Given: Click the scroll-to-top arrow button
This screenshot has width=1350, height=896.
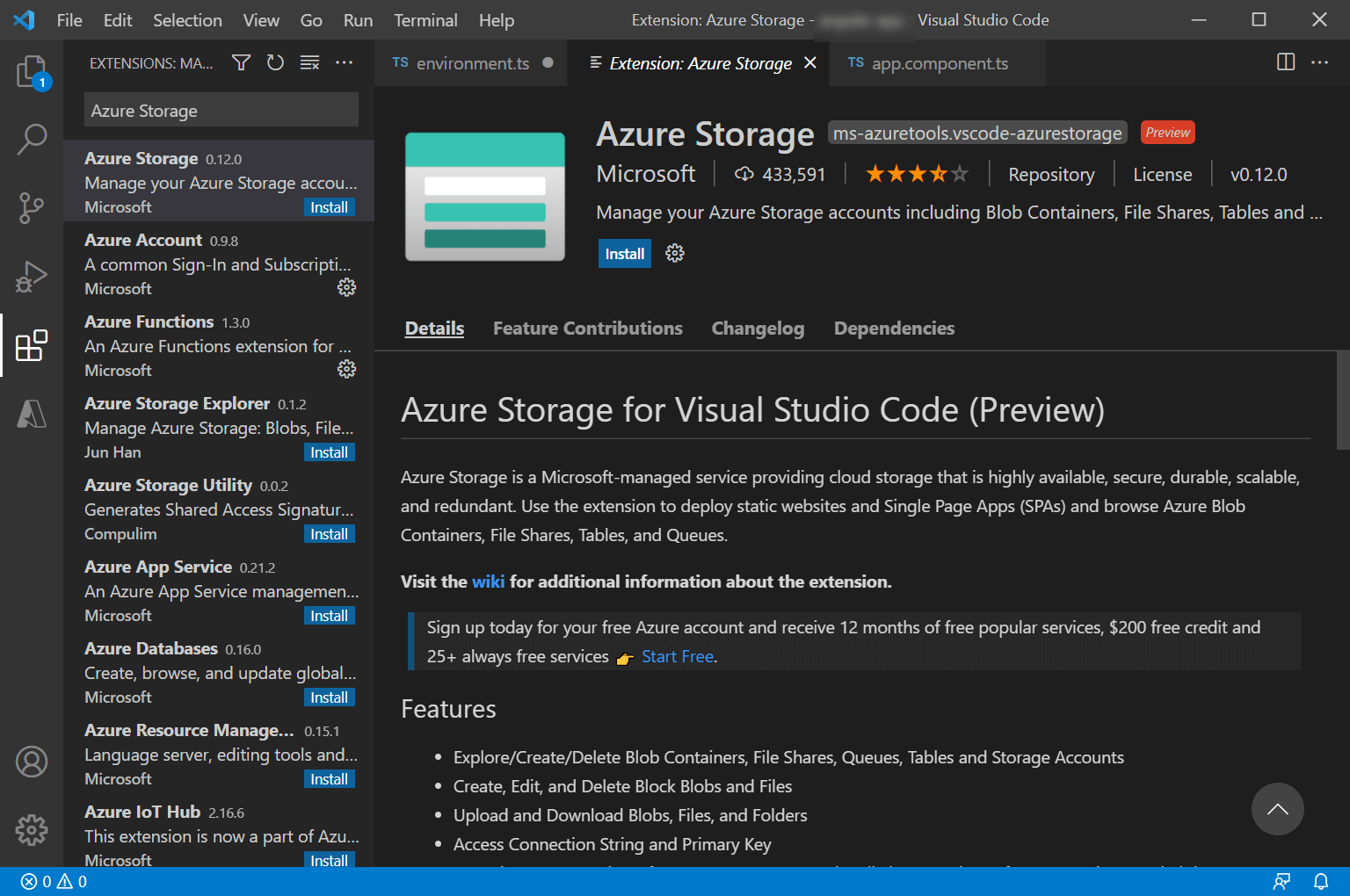Looking at the screenshot, I should click(x=1278, y=809).
